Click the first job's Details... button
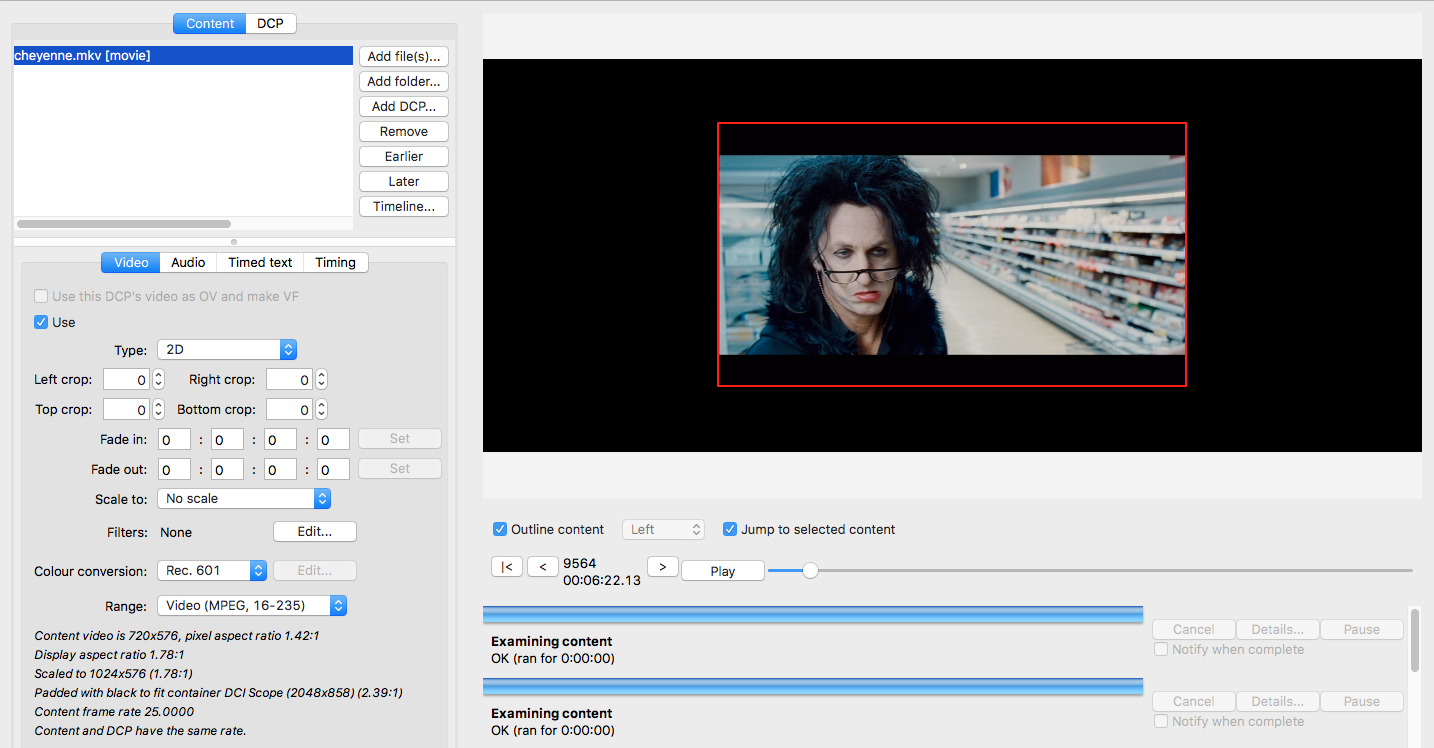This screenshot has width=1434, height=748. coord(1278,629)
